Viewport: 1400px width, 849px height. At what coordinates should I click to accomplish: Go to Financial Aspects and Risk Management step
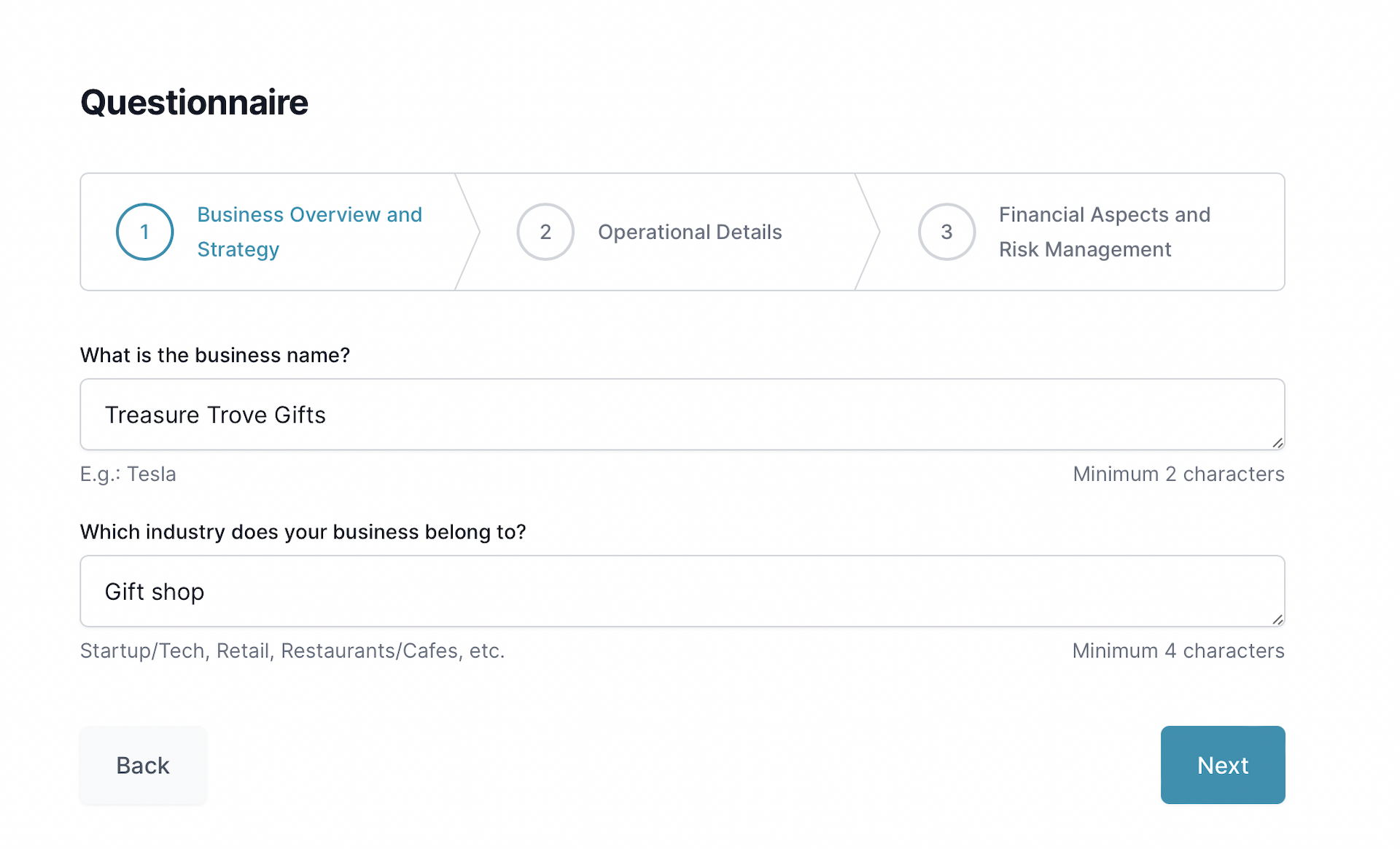coord(1104,232)
